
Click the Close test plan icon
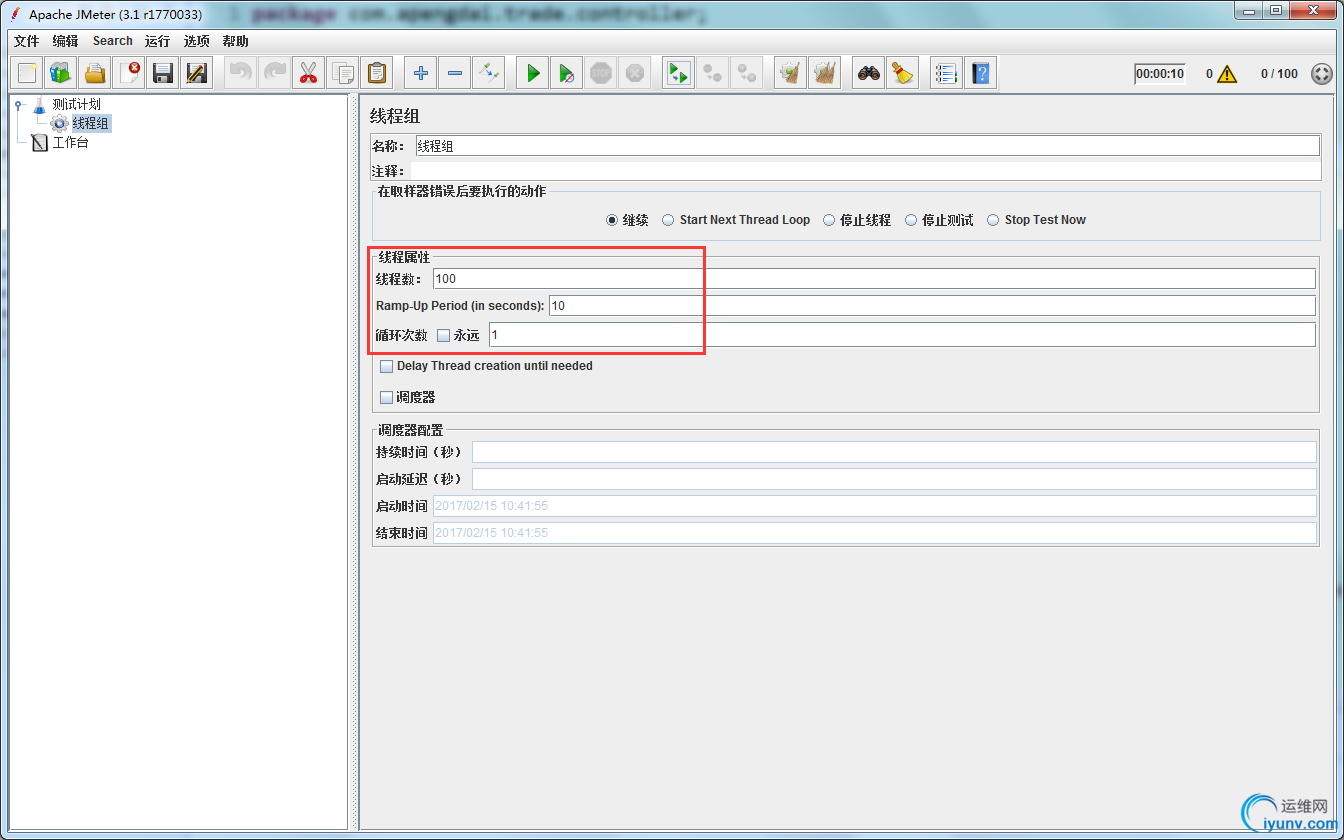tap(129, 73)
